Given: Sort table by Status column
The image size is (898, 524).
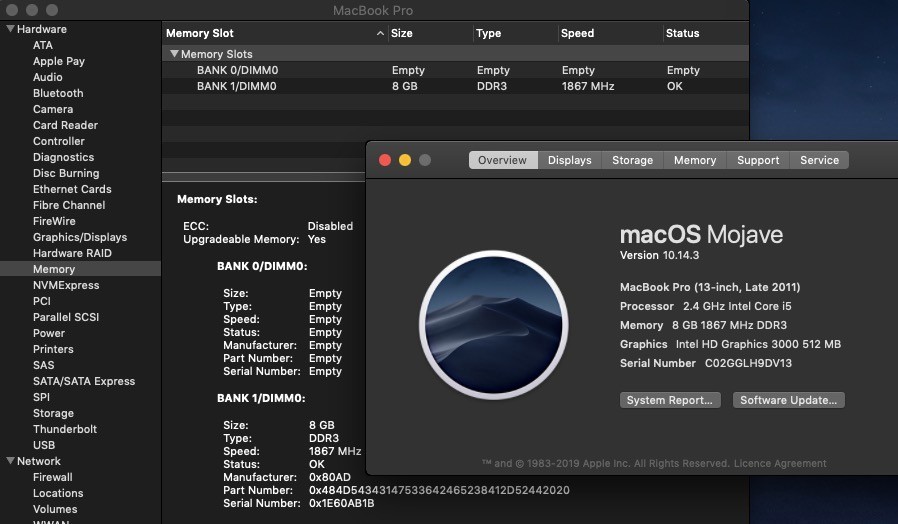Looking at the screenshot, I should (x=706, y=33).
